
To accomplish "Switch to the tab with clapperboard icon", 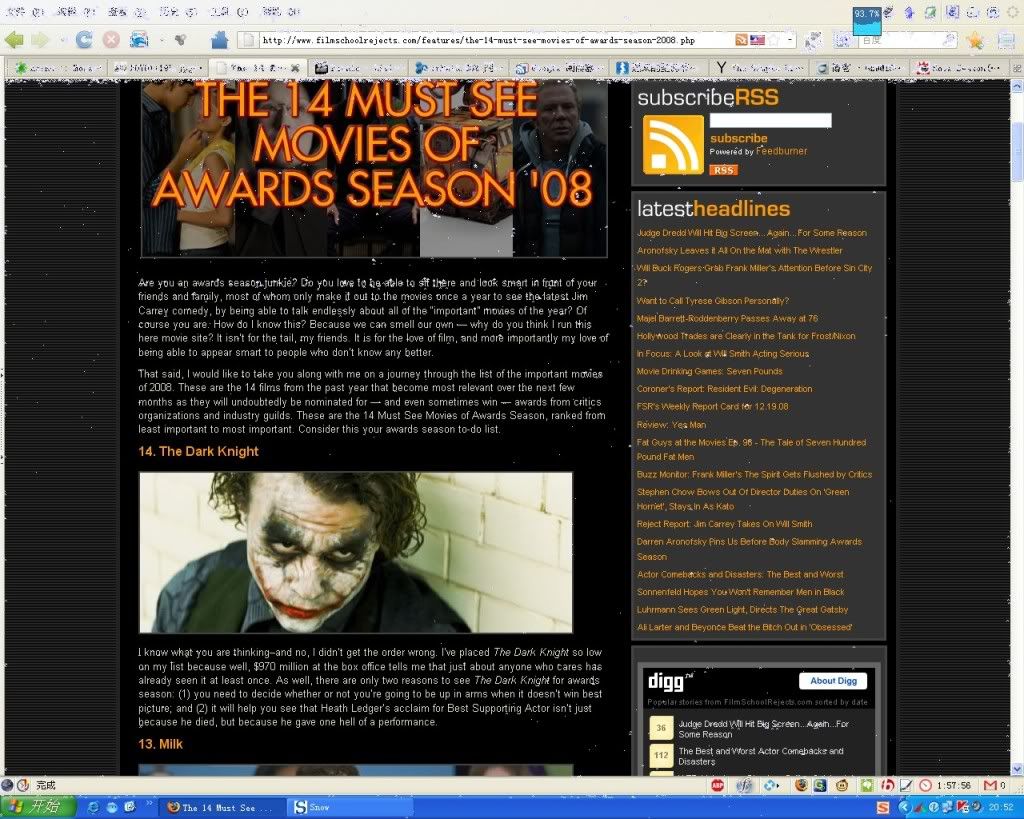I will [x=358, y=67].
